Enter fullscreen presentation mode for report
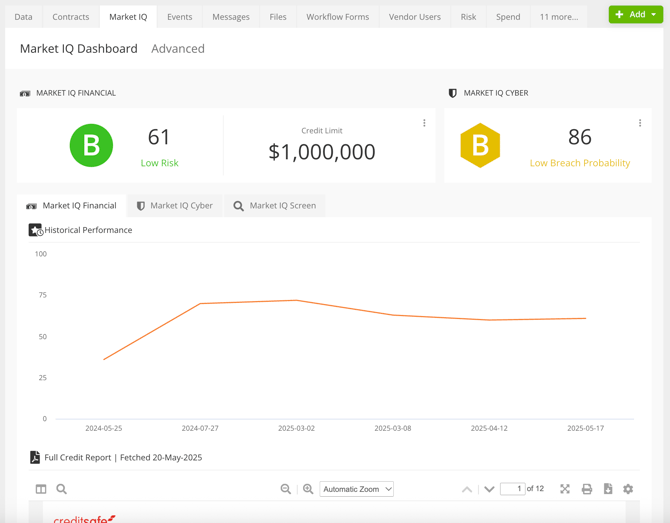This screenshot has width=670, height=523. pos(565,489)
